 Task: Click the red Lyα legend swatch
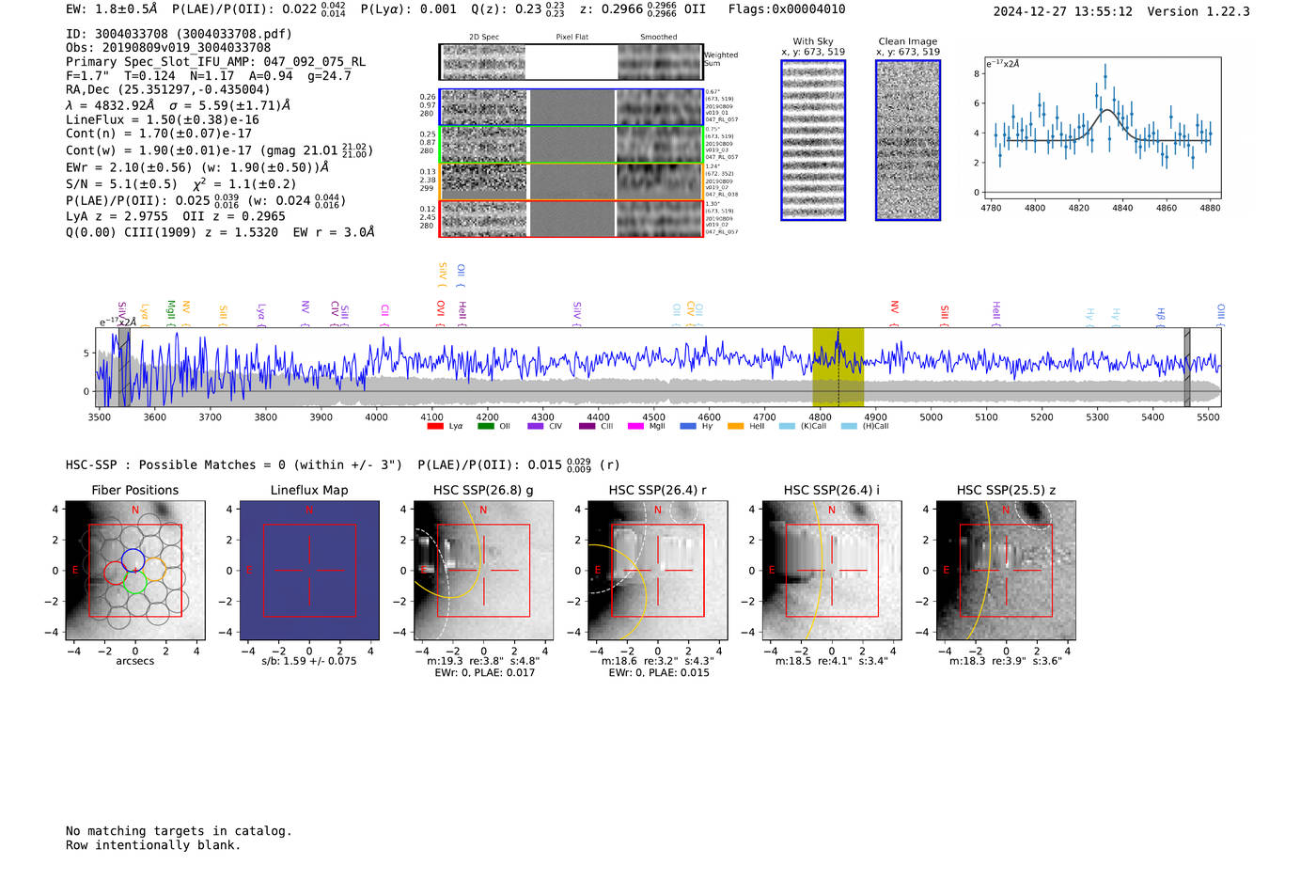pos(435,427)
